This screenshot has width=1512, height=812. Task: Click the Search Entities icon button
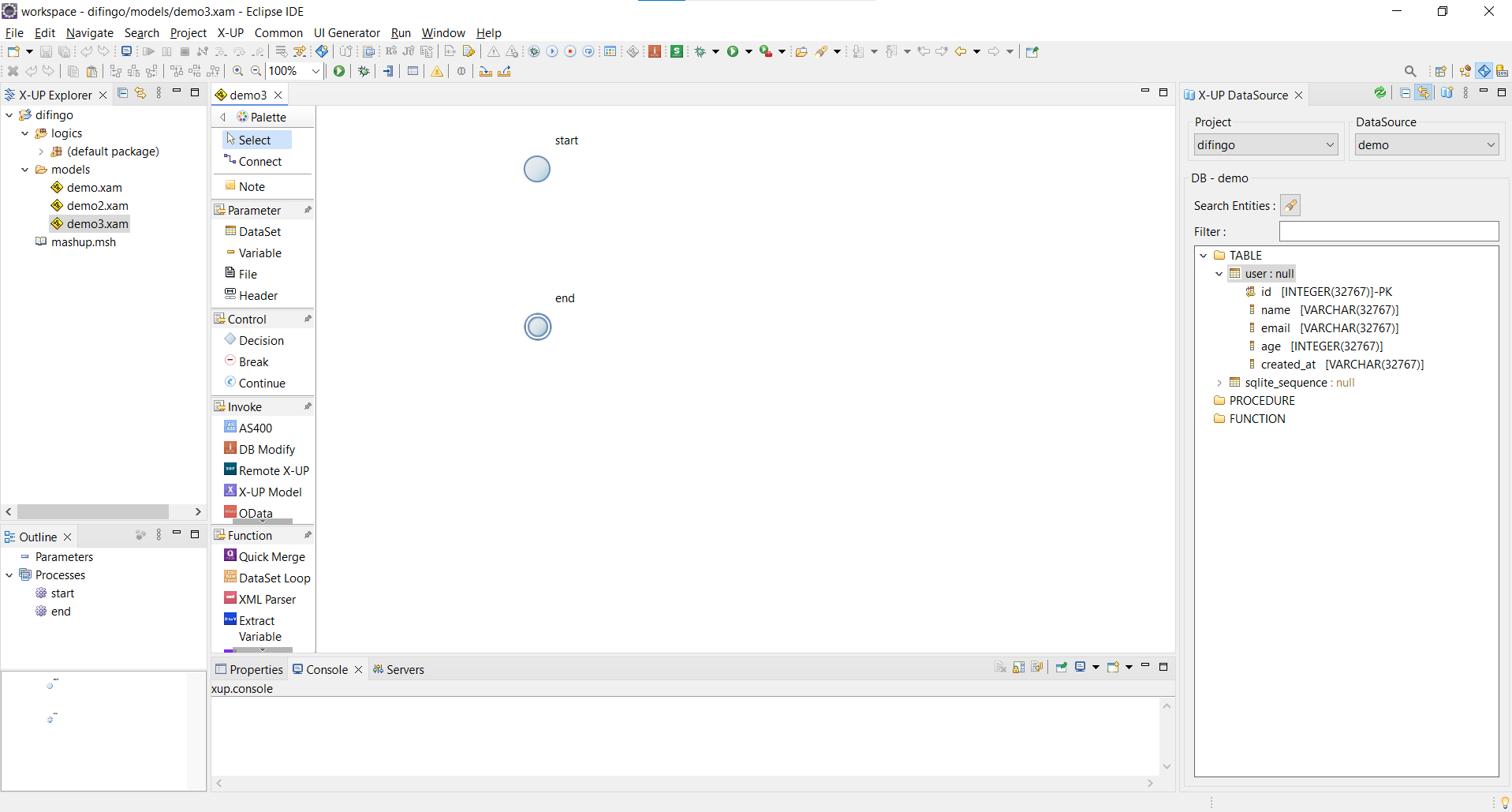[x=1290, y=205]
